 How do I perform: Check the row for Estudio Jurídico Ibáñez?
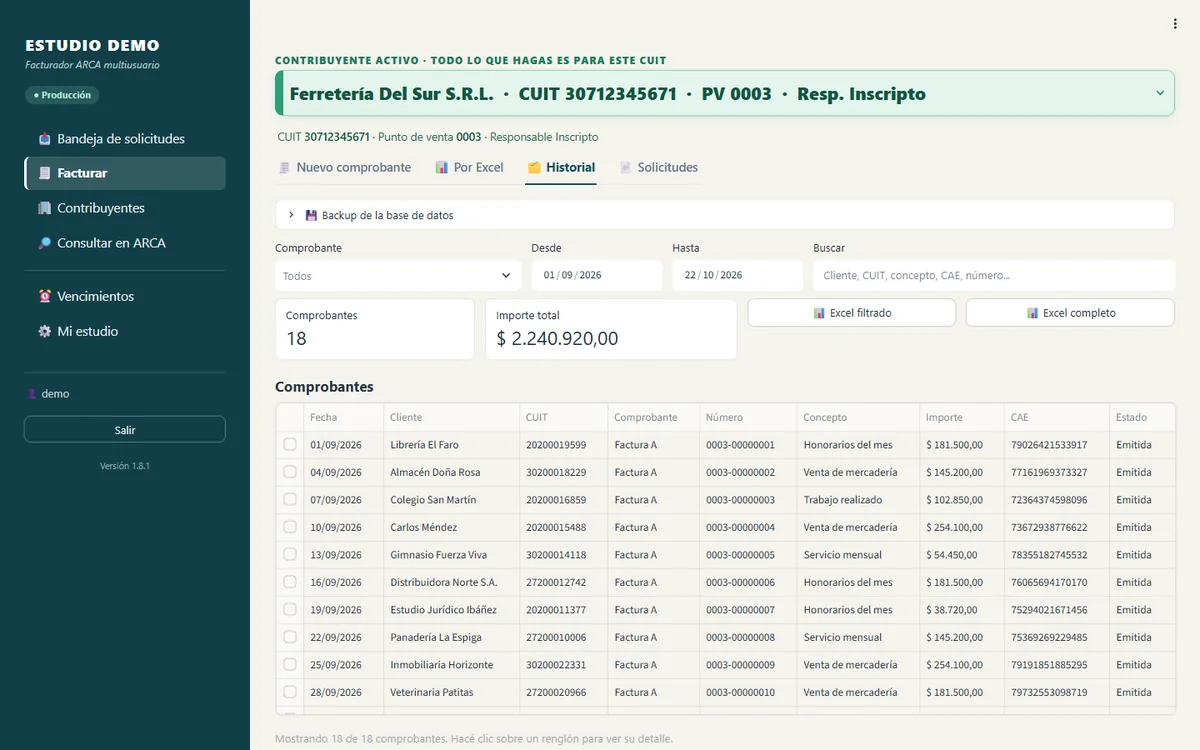[290, 609]
